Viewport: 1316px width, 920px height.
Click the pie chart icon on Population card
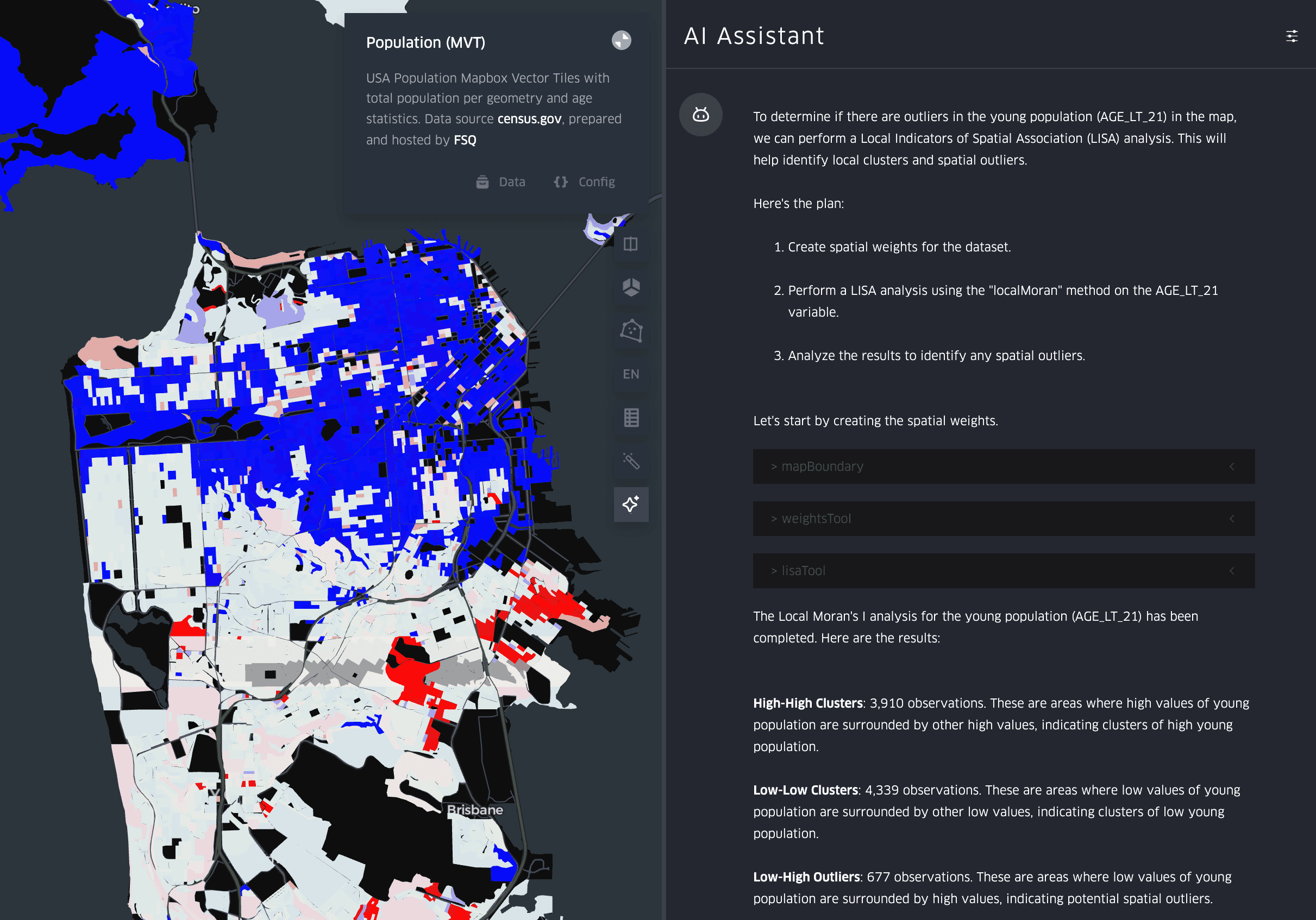621,40
